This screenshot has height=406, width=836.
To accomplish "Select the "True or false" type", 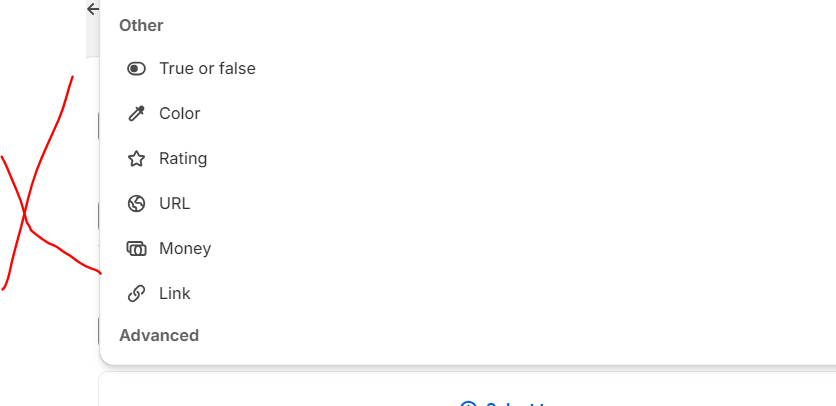I will 207,69.
